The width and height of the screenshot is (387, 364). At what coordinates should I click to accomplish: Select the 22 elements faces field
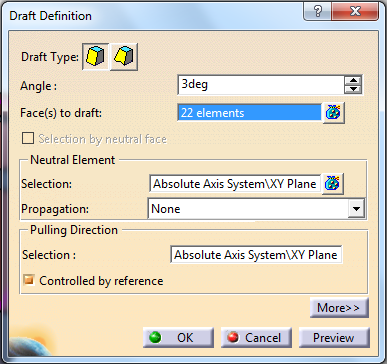[249, 113]
